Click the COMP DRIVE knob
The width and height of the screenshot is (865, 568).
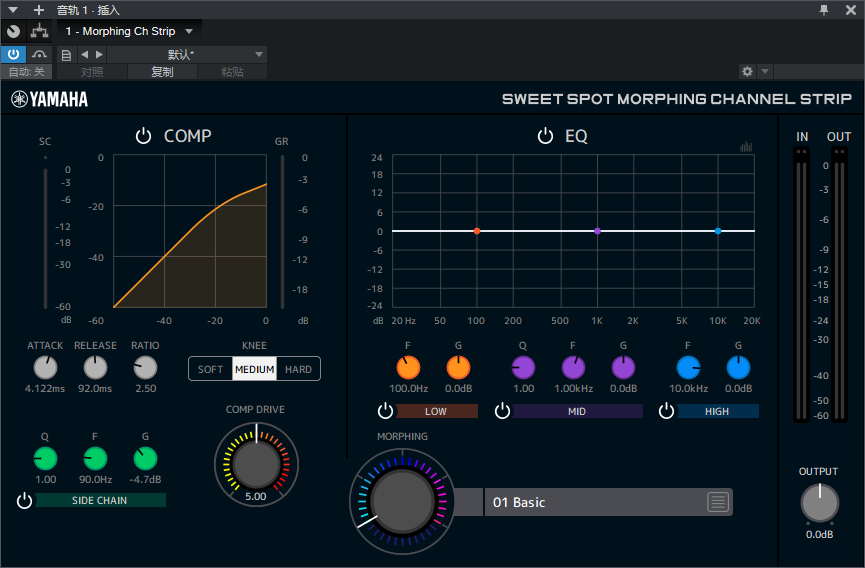click(256, 464)
